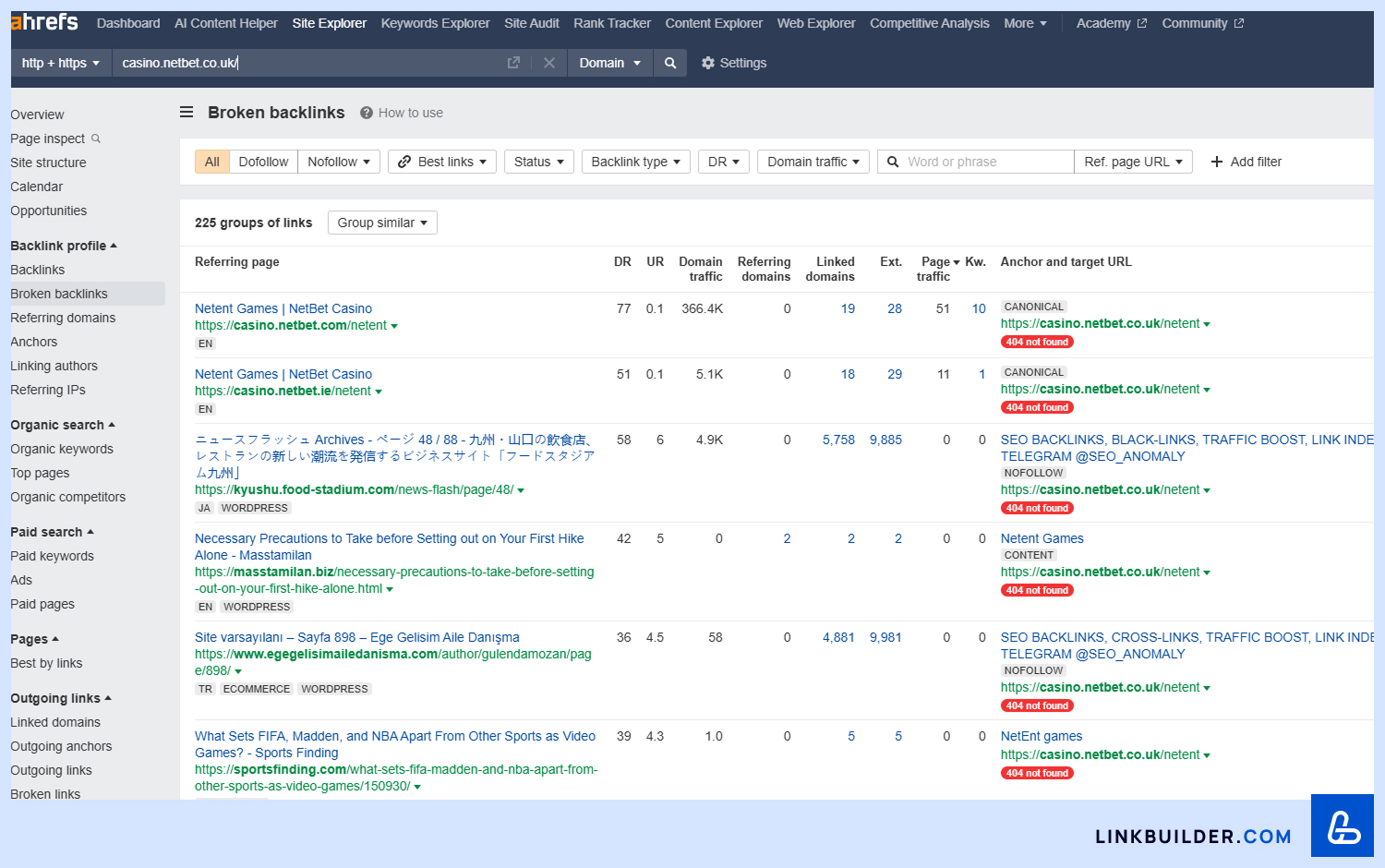Expand the casino.netbet.ie/netent URL dropdown arrow
The height and width of the screenshot is (868, 1385).
coord(379,392)
